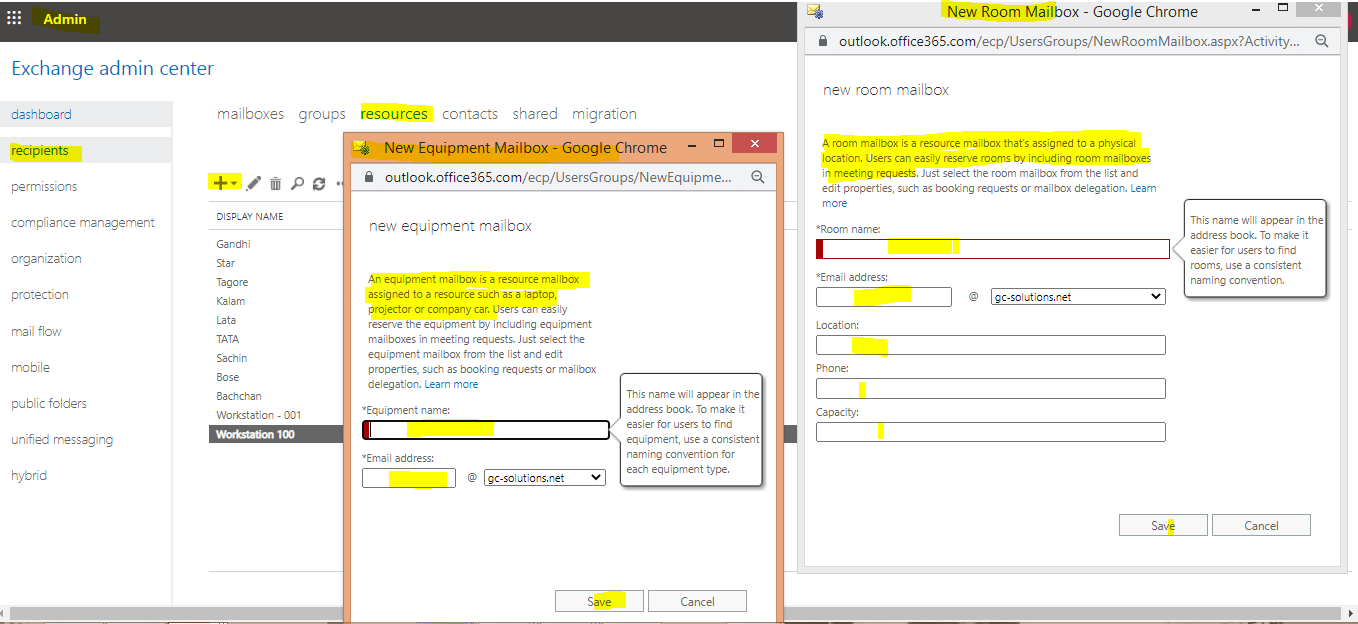
Task: Click the New Room Mailbox address bar URL
Action: click(x=1069, y=41)
